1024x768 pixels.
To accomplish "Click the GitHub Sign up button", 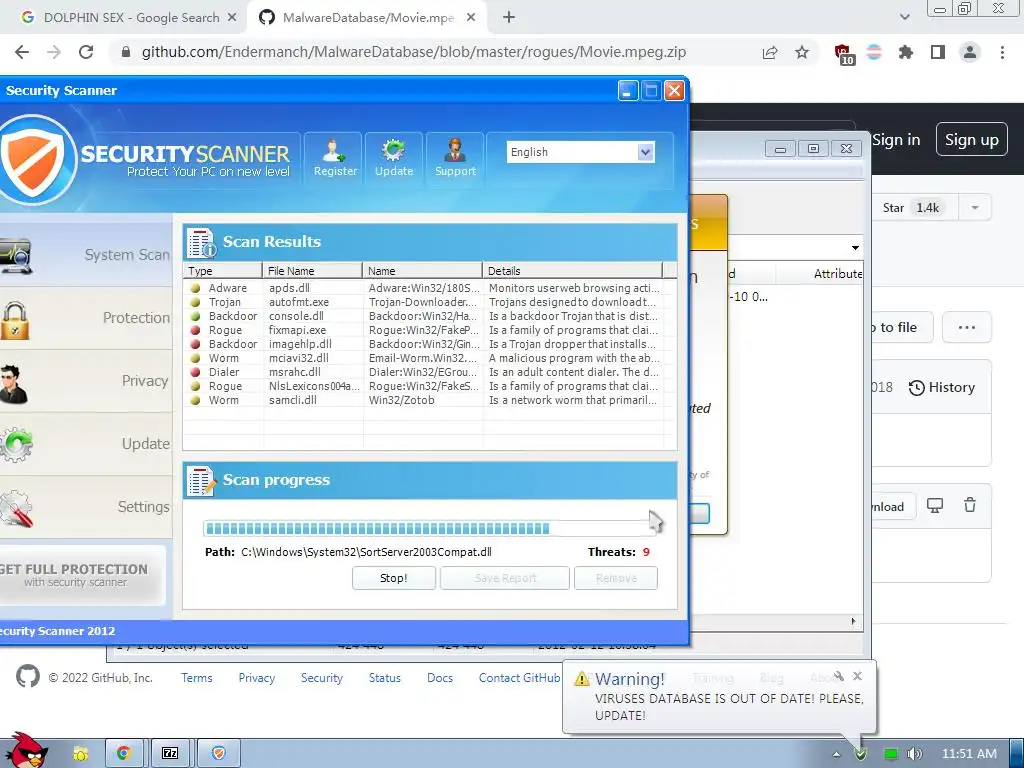I will coord(971,140).
